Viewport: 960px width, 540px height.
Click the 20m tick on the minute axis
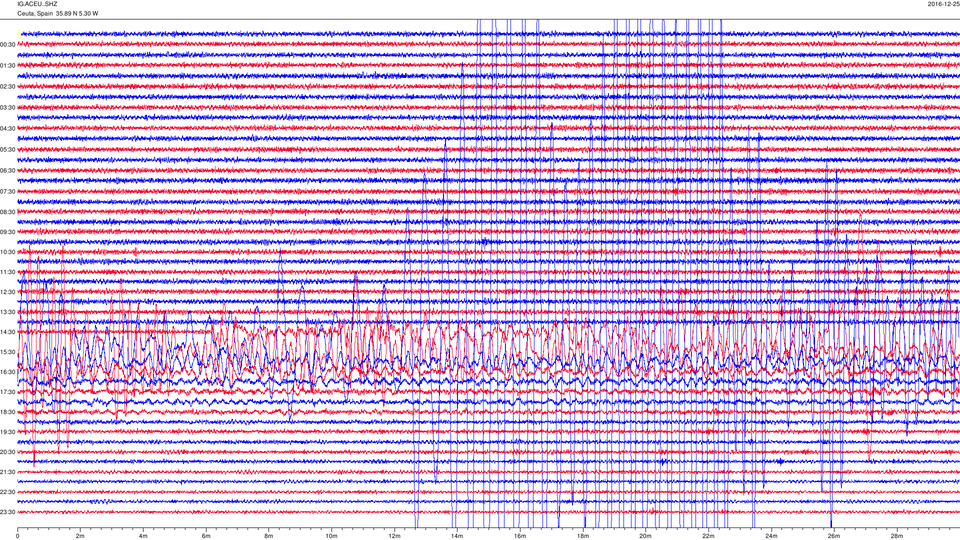coord(645,536)
